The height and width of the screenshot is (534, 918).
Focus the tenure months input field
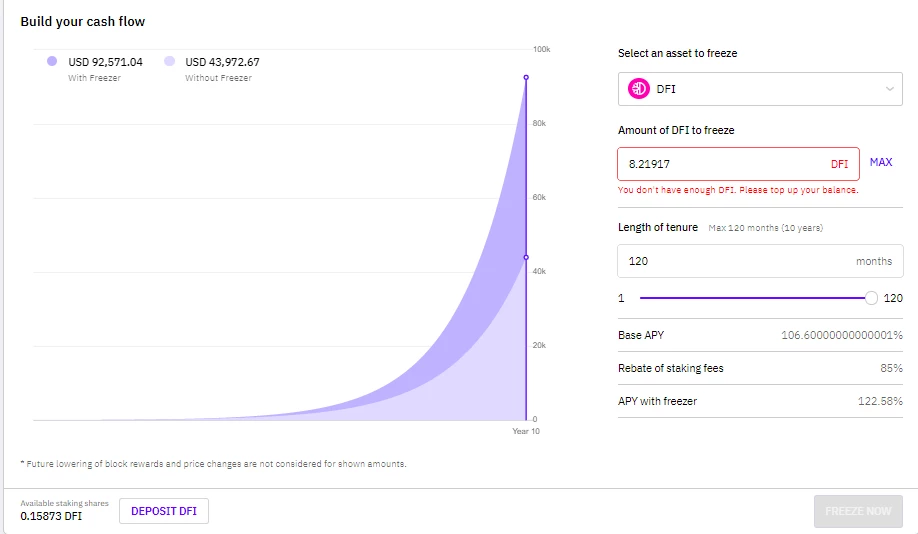pos(760,261)
